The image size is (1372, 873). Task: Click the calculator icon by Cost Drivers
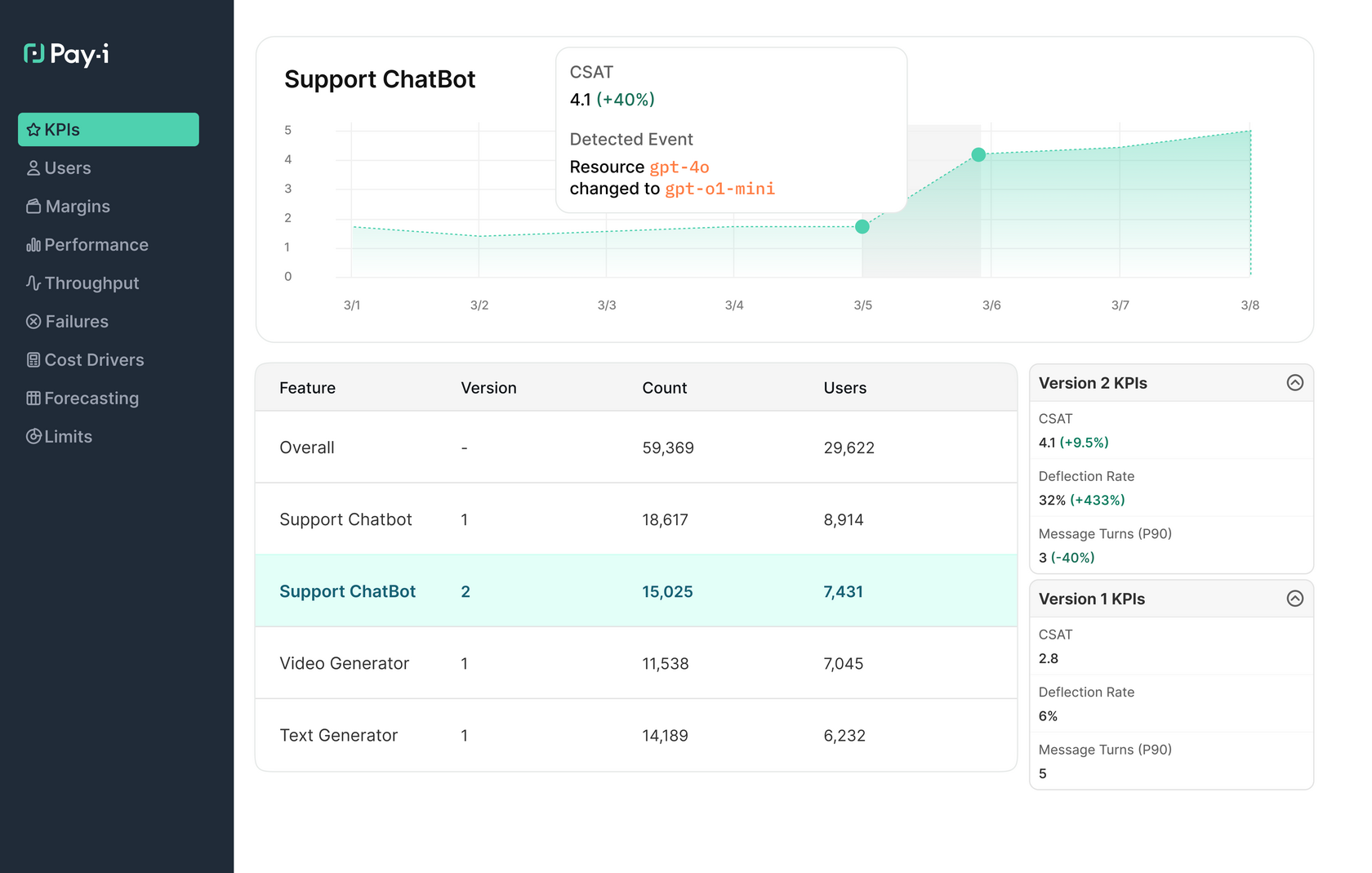[33, 360]
